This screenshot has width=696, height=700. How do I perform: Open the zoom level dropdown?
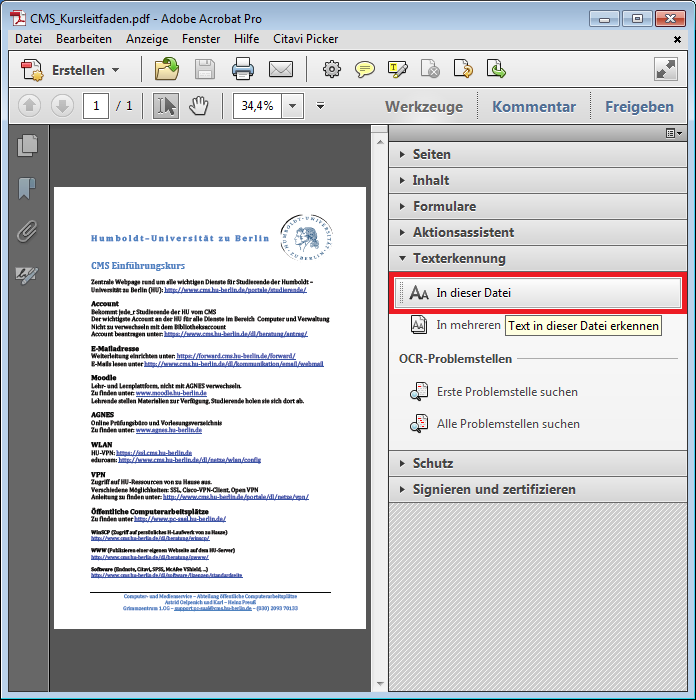pyautogui.click(x=293, y=106)
